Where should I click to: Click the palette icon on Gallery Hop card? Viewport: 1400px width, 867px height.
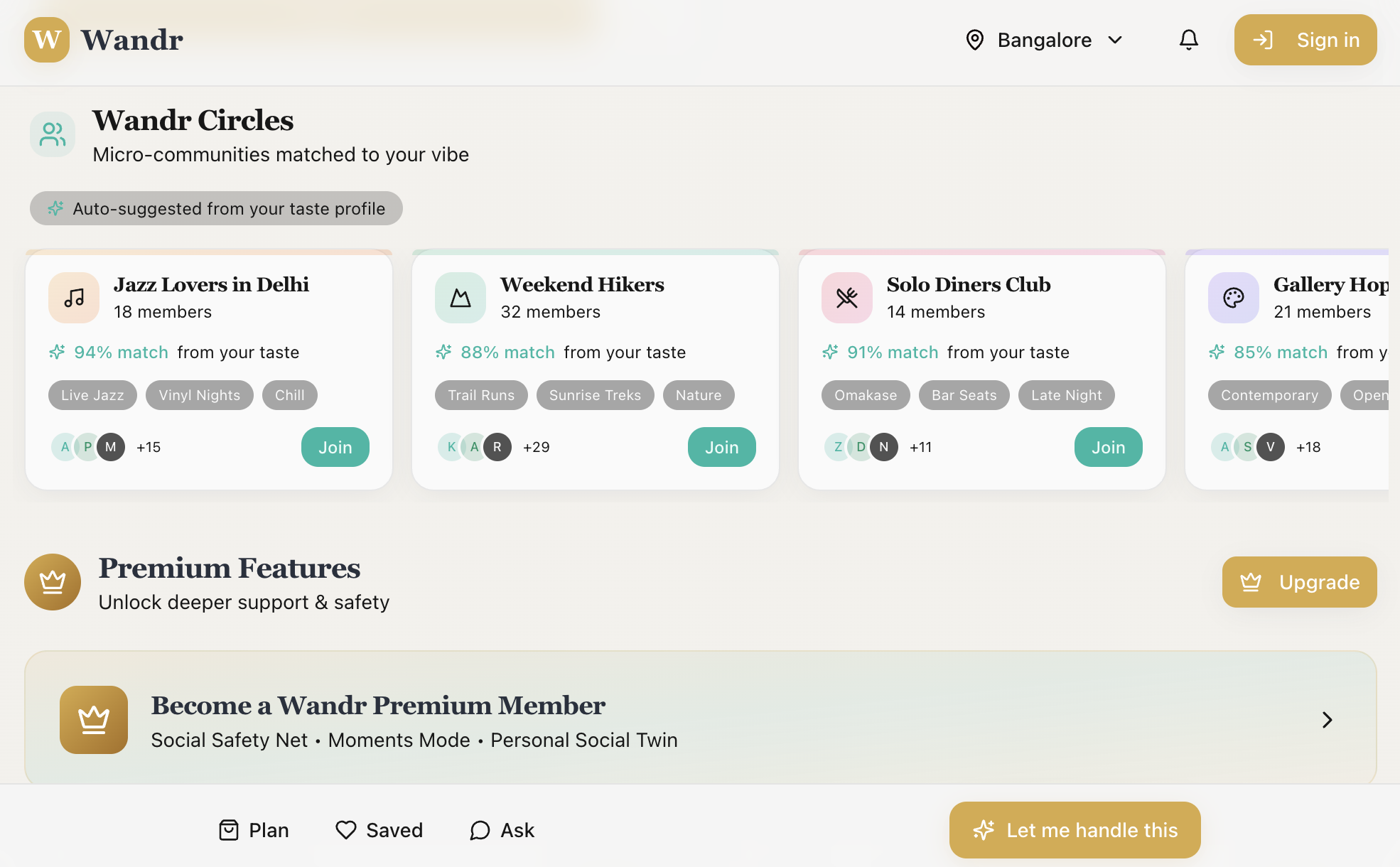[1233, 298]
